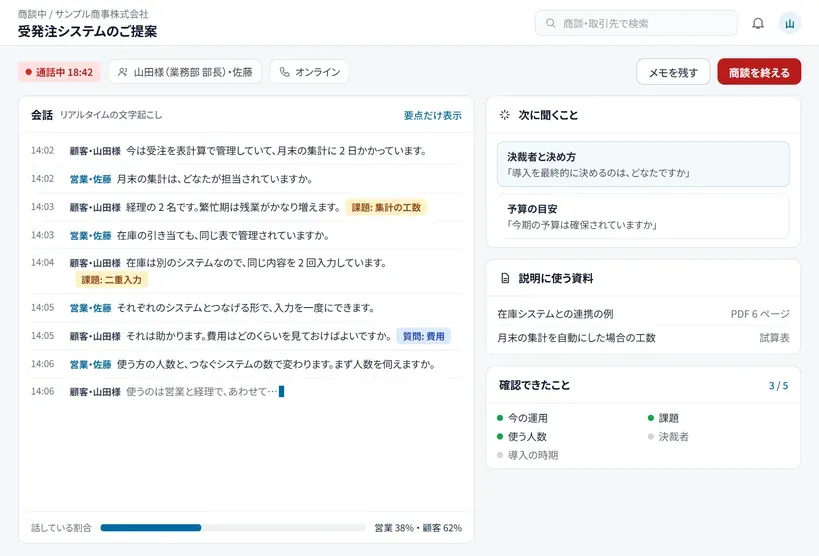Image resolution: width=819 pixels, height=556 pixels.
Task: Click the 導入の時期 checklist item
Action: [528, 455]
